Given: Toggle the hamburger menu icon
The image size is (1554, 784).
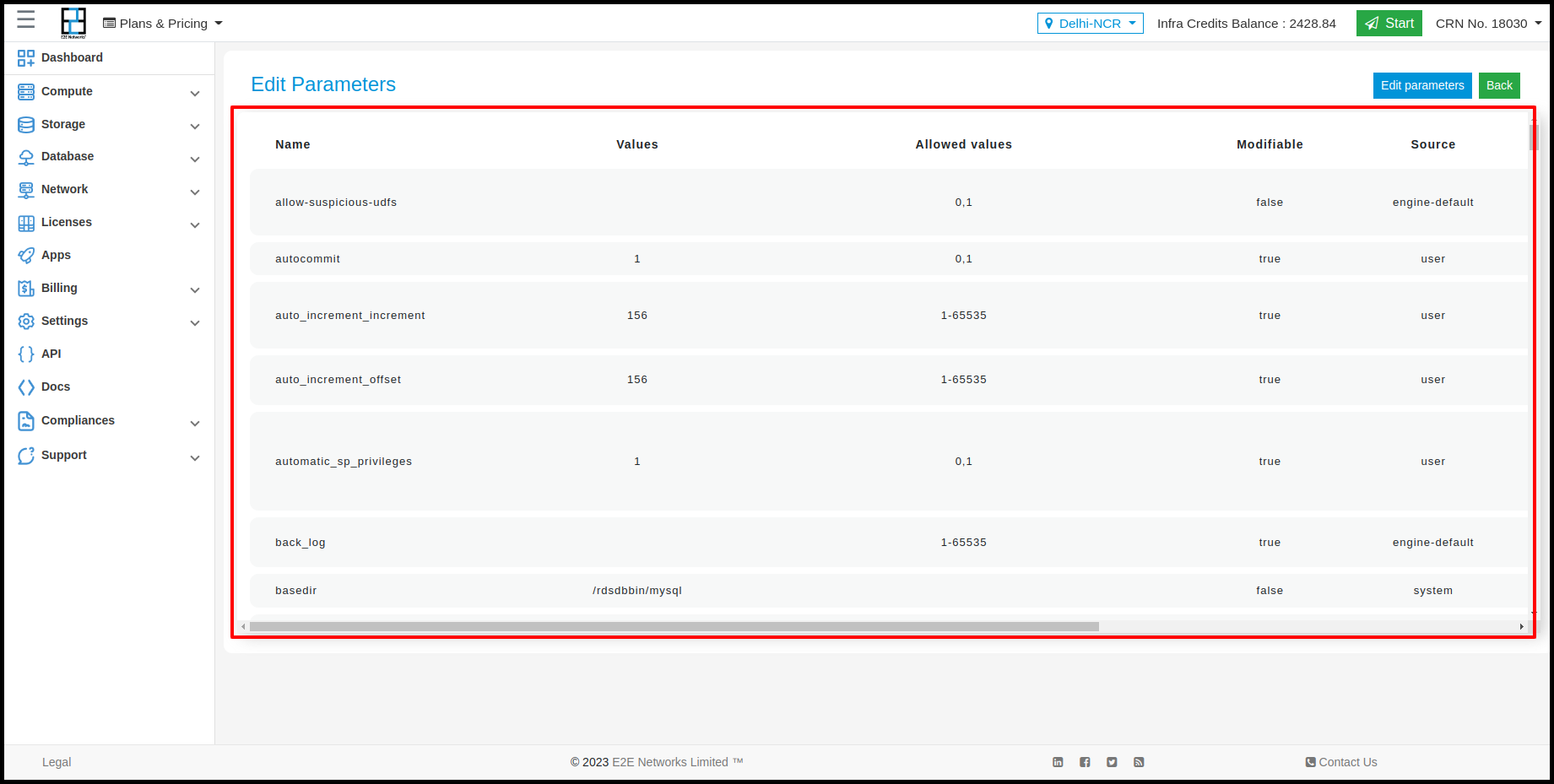Looking at the screenshot, I should coord(26,20).
